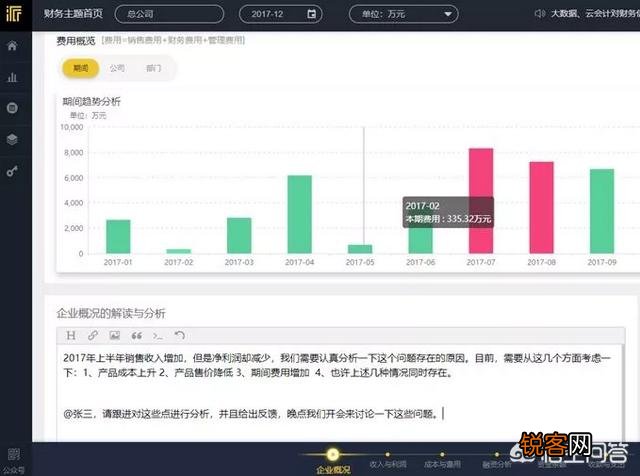Click the 10,000 y-axis label

(71, 127)
